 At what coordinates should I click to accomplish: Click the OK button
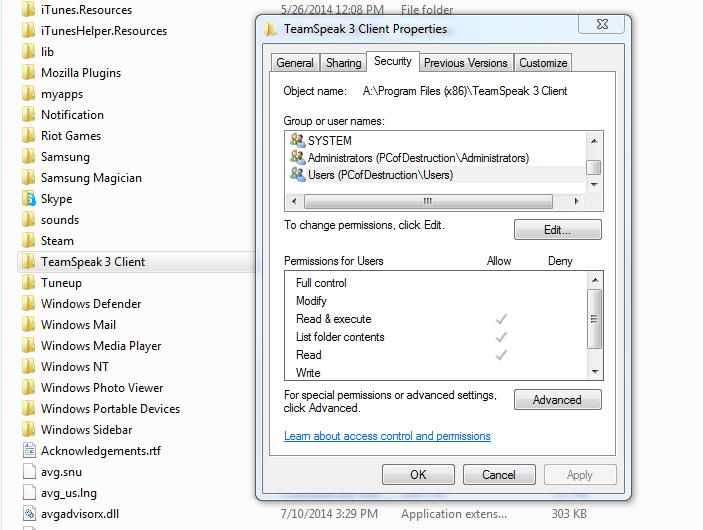coord(418,474)
